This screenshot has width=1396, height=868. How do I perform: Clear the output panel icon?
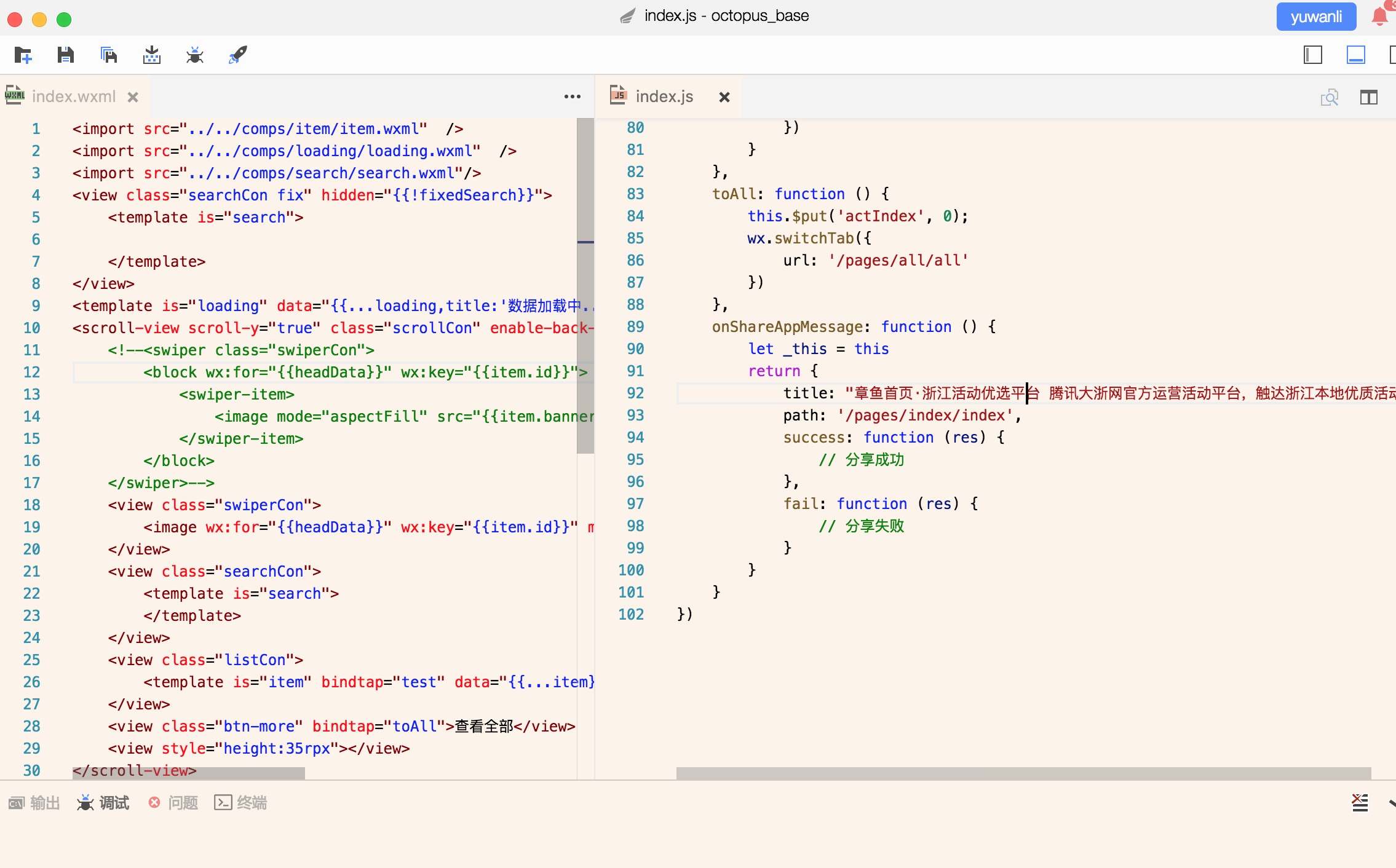click(1360, 802)
